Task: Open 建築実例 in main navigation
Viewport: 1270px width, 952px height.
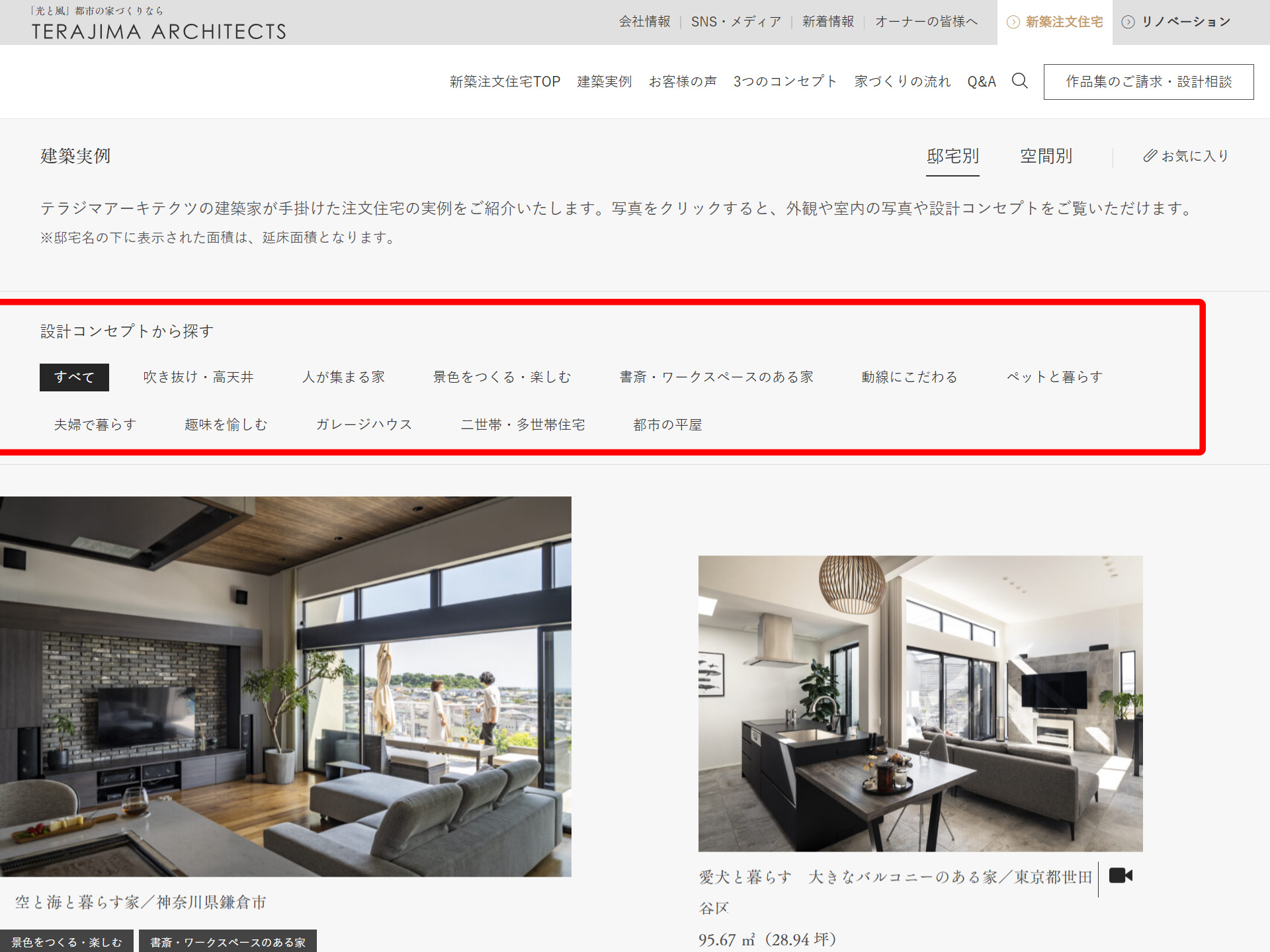Action: (605, 81)
